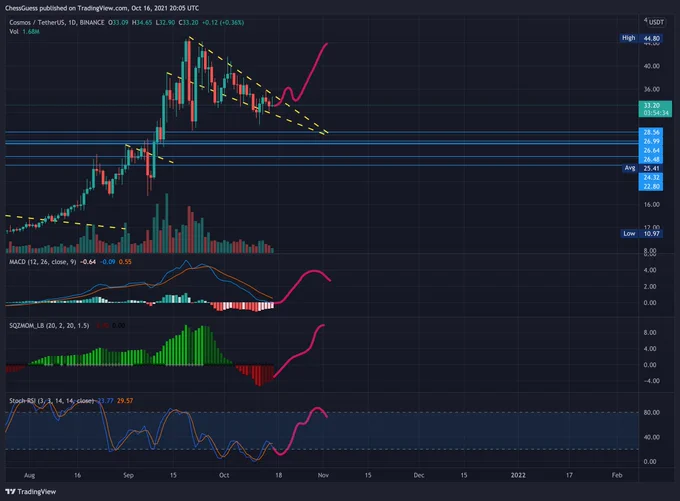This screenshot has width=680, height=501.
Task: Click the 26.64 horizontal line price label
Action: (651, 151)
